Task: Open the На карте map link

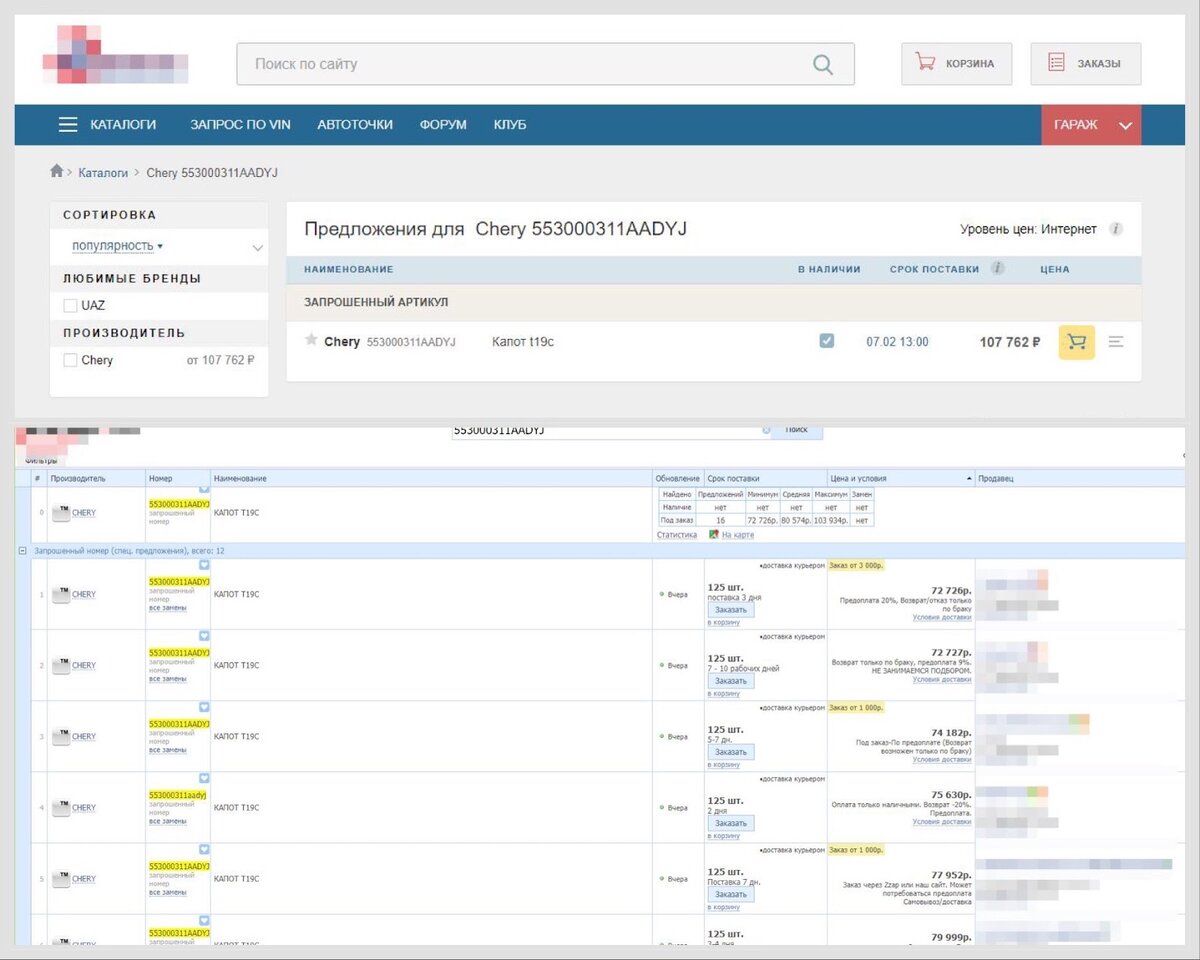Action: [x=738, y=535]
